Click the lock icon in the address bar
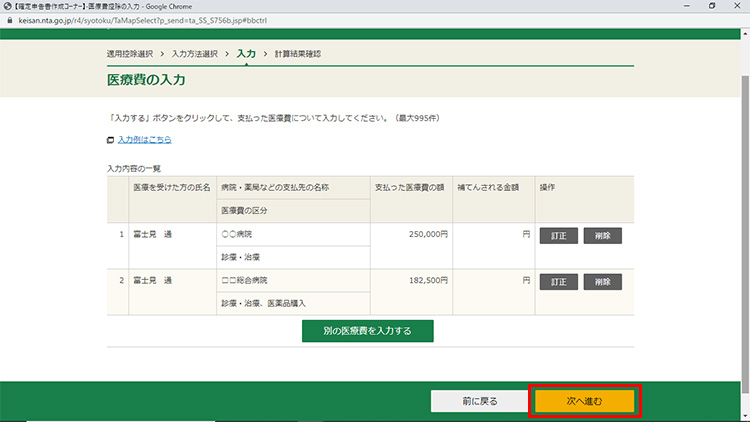This screenshot has width=750, height=422. pos(9,19)
